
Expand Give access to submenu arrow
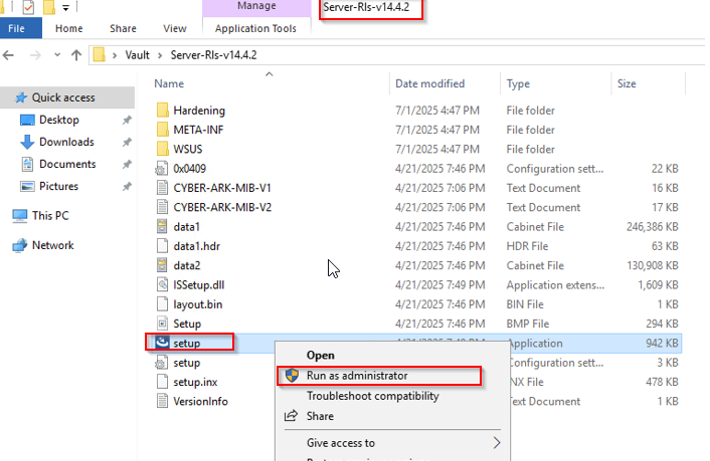[x=497, y=442]
